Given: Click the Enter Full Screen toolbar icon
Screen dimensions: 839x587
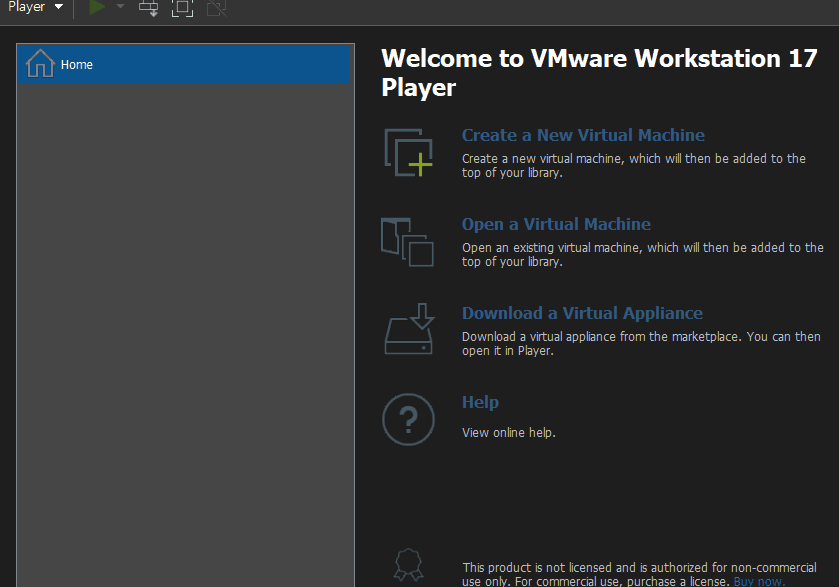Looking at the screenshot, I should pos(182,7).
